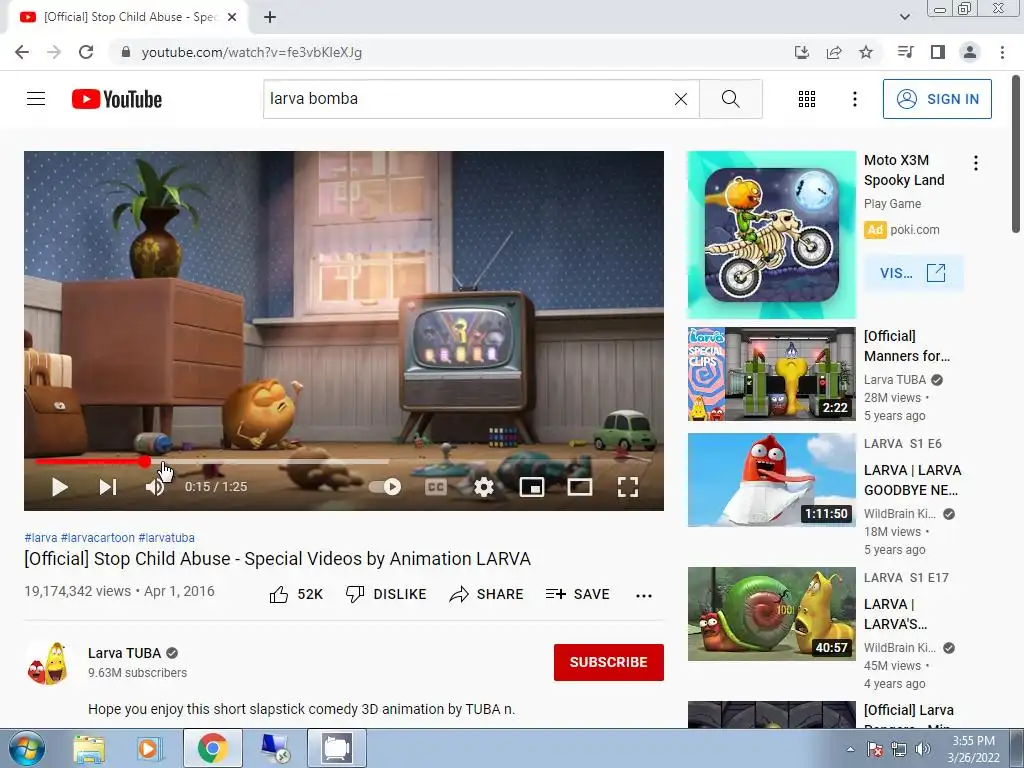Install the page as an app icon
Screen dimensions: 1024x768
point(801,52)
